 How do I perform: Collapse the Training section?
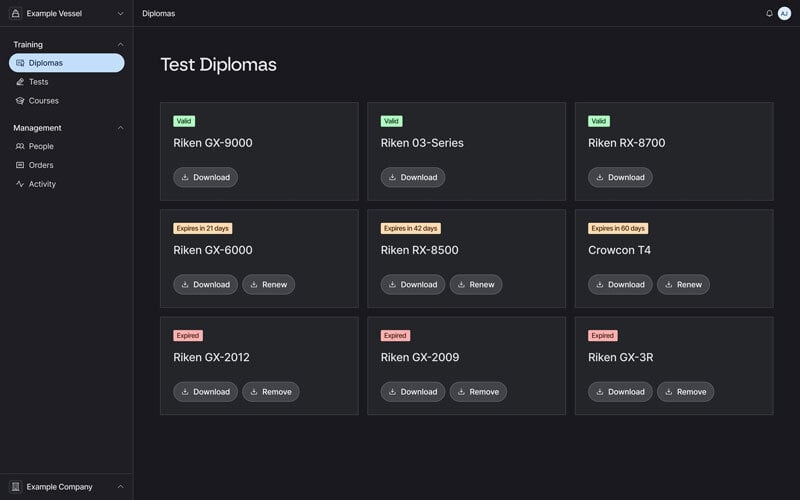point(120,44)
